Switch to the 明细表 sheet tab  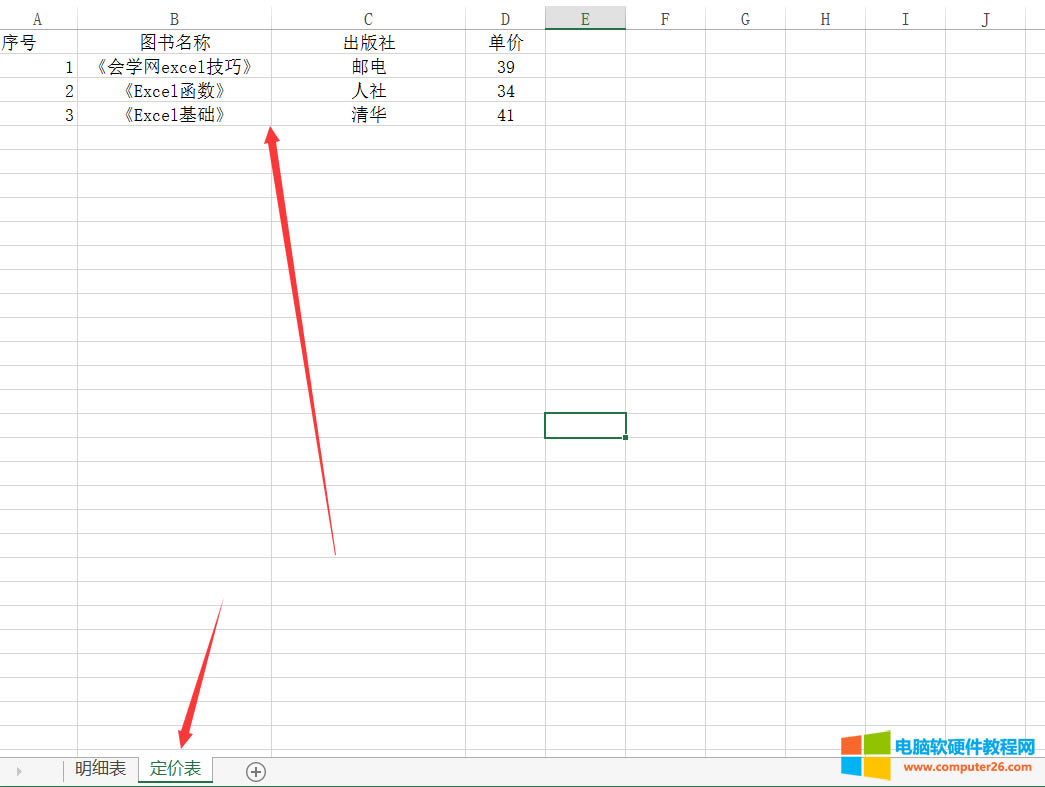coord(99,771)
